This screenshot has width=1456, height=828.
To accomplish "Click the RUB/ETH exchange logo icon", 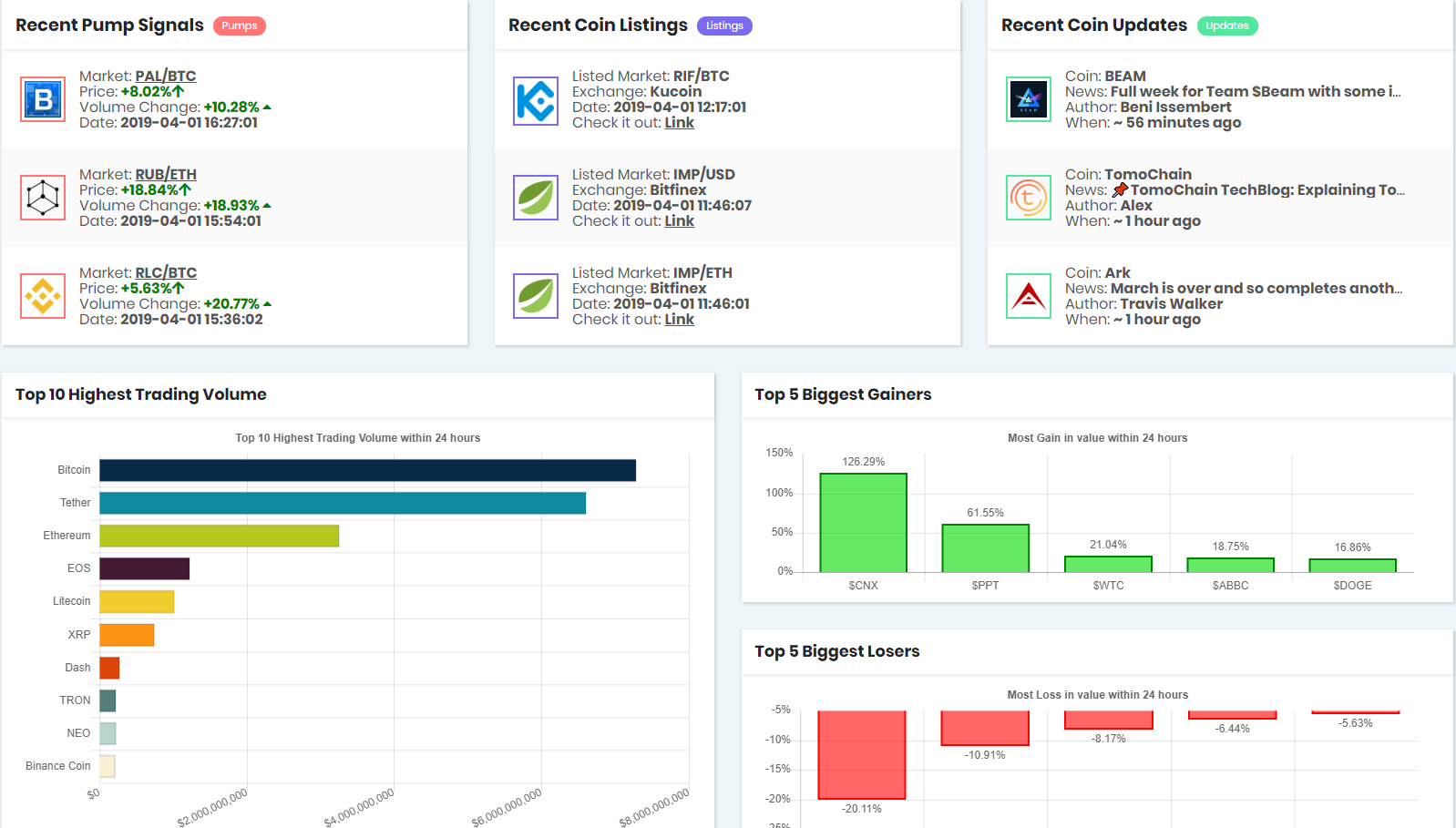I will [x=43, y=198].
